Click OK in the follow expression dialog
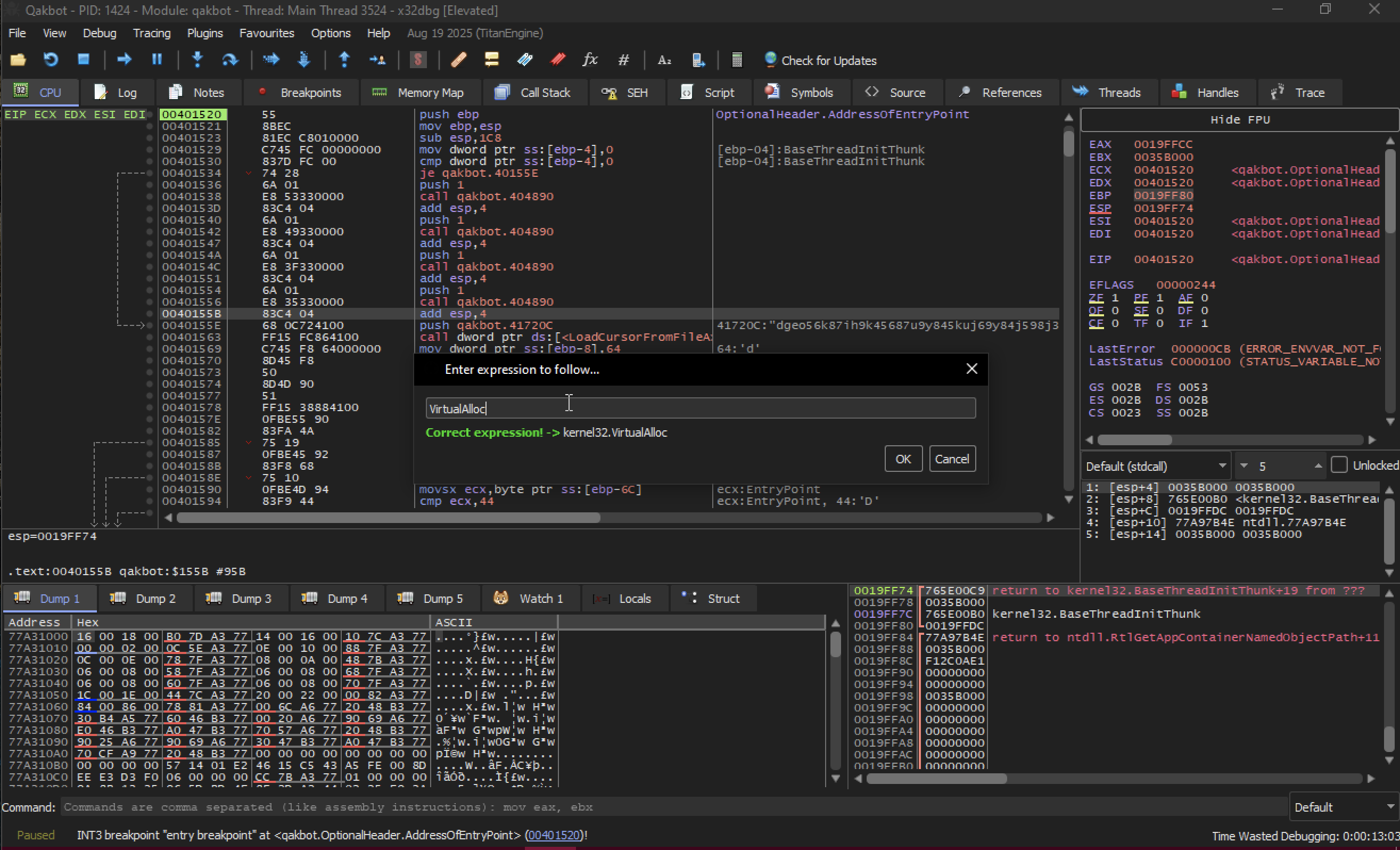Screen dimensions: 1400x850 [x=903, y=459]
